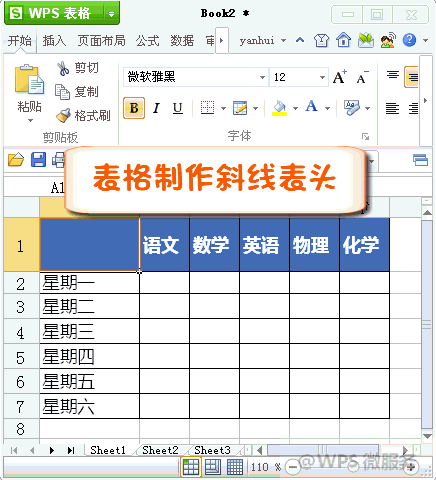Click the skin shirt icon
Screen dimensions: 436x480
pos(321,40)
